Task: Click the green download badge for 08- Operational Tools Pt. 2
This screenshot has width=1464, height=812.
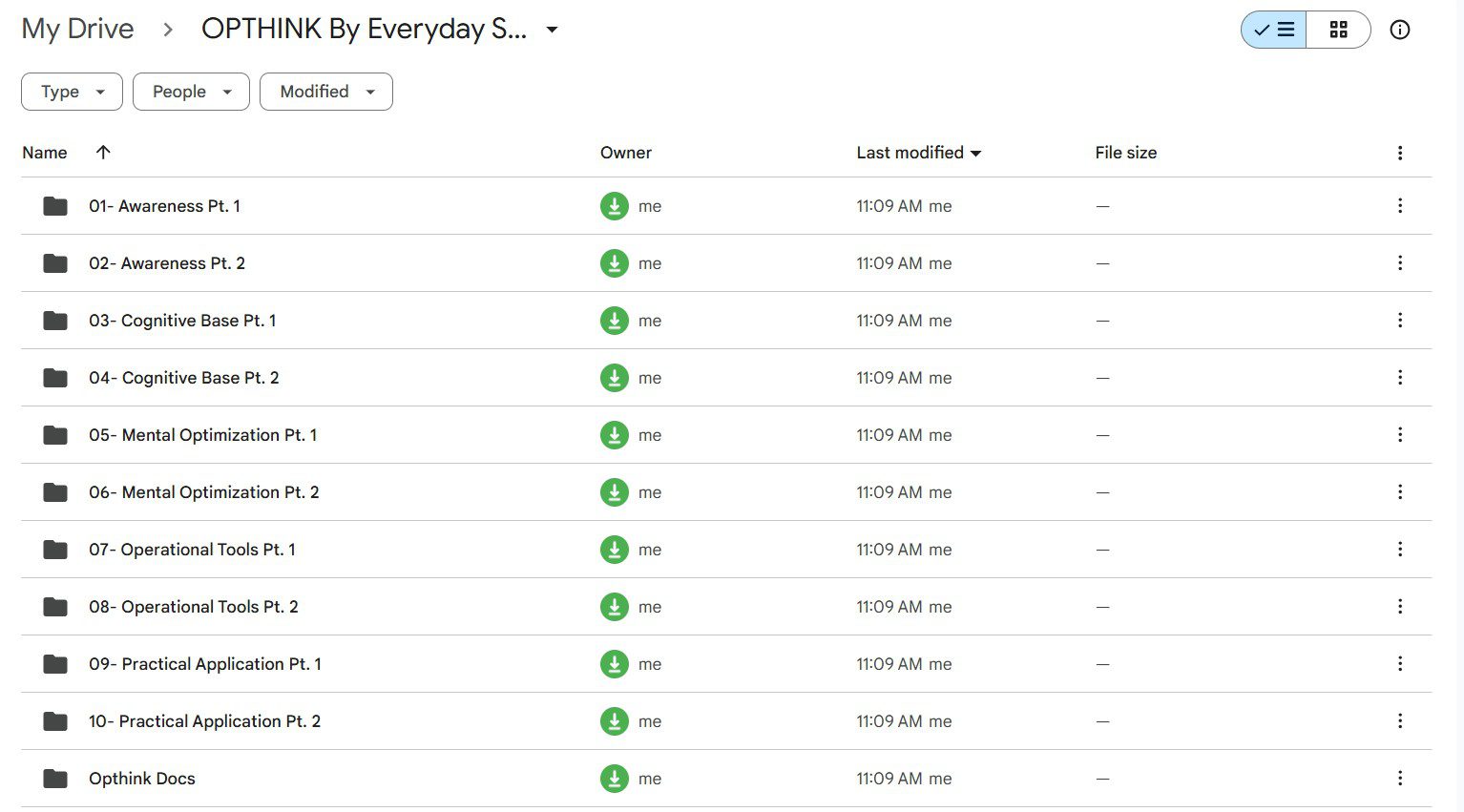Action: click(615, 607)
